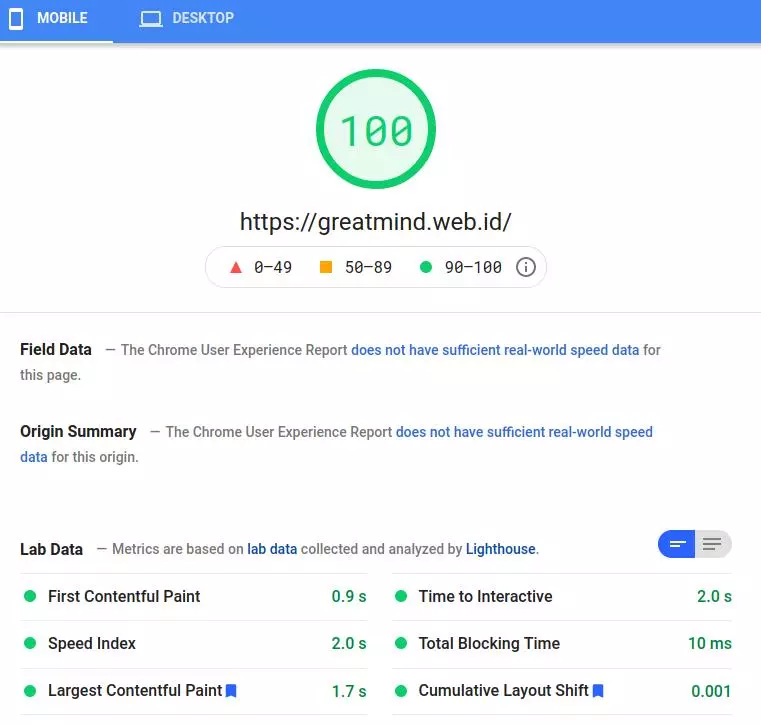Open Field Data insufficient speed data link
The image size is (761, 725).
coord(495,350)
